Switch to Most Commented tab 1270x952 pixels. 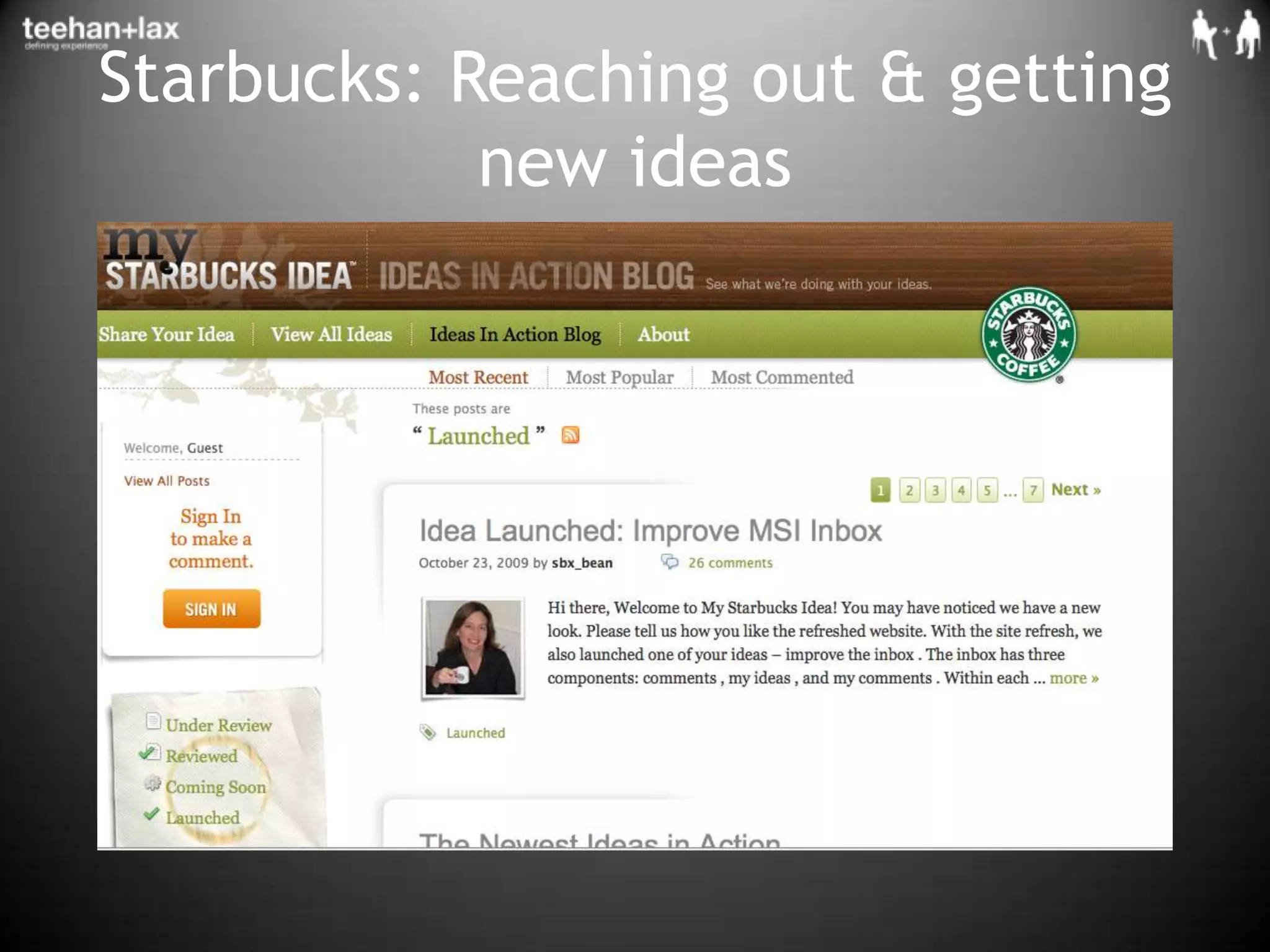tap(782, 377)
